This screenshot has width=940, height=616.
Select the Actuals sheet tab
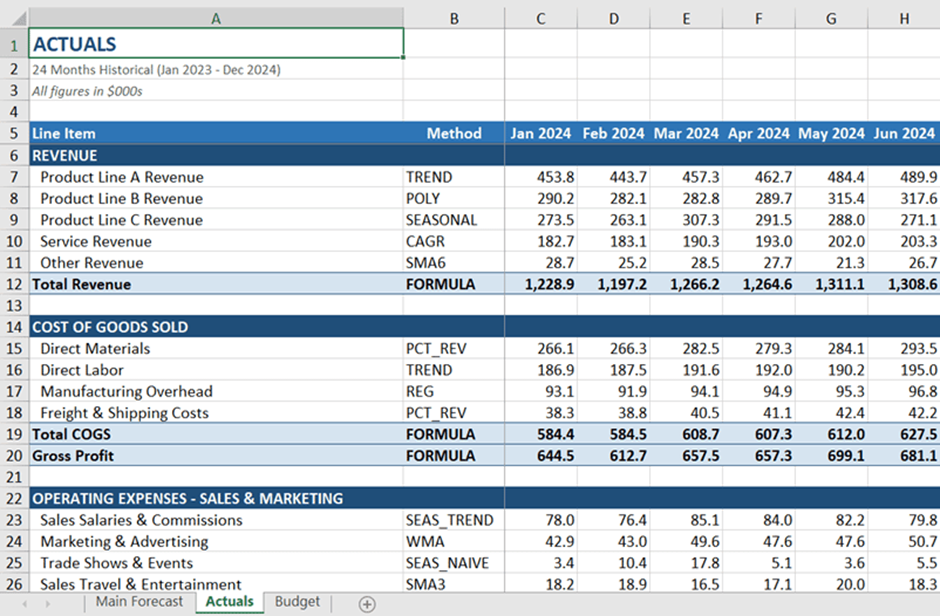tap(229, 602)
